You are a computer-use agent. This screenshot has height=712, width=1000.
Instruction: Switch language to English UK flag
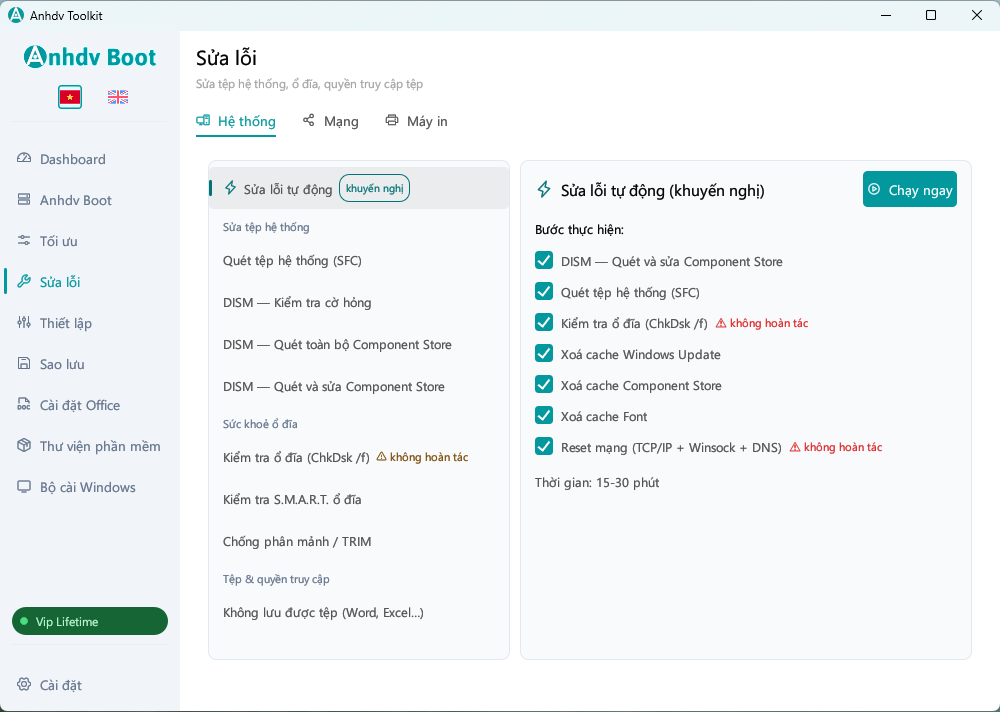click(118, 97)
